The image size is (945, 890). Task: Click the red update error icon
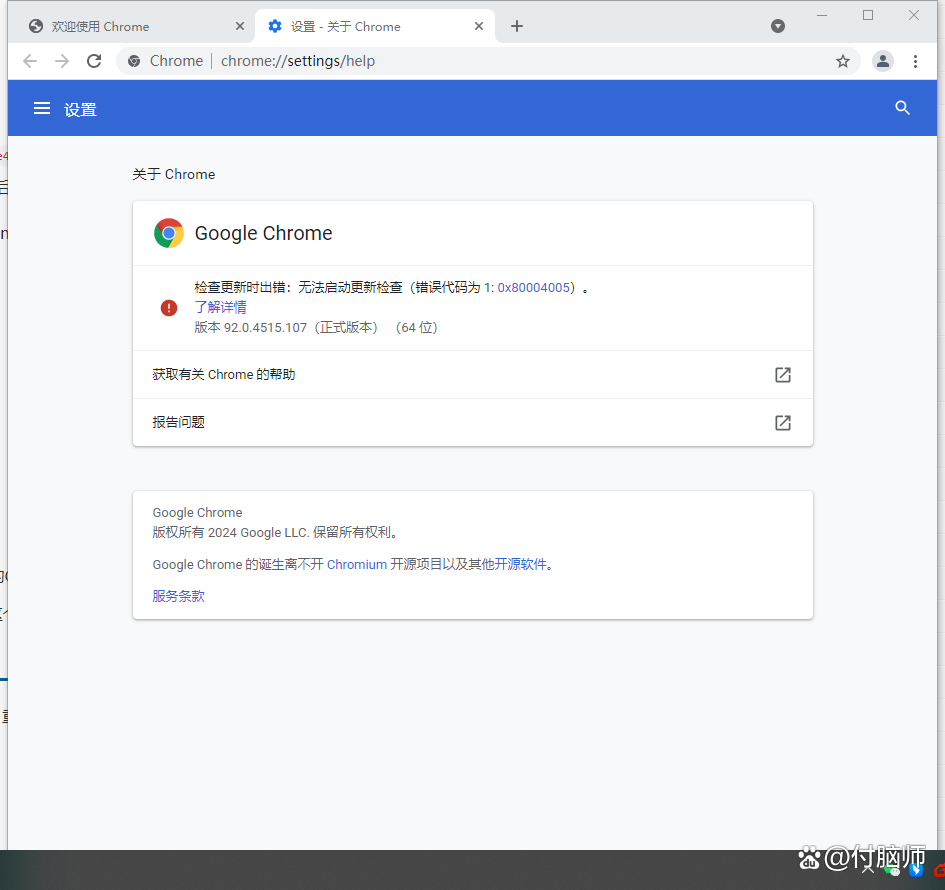coord(169,308)
